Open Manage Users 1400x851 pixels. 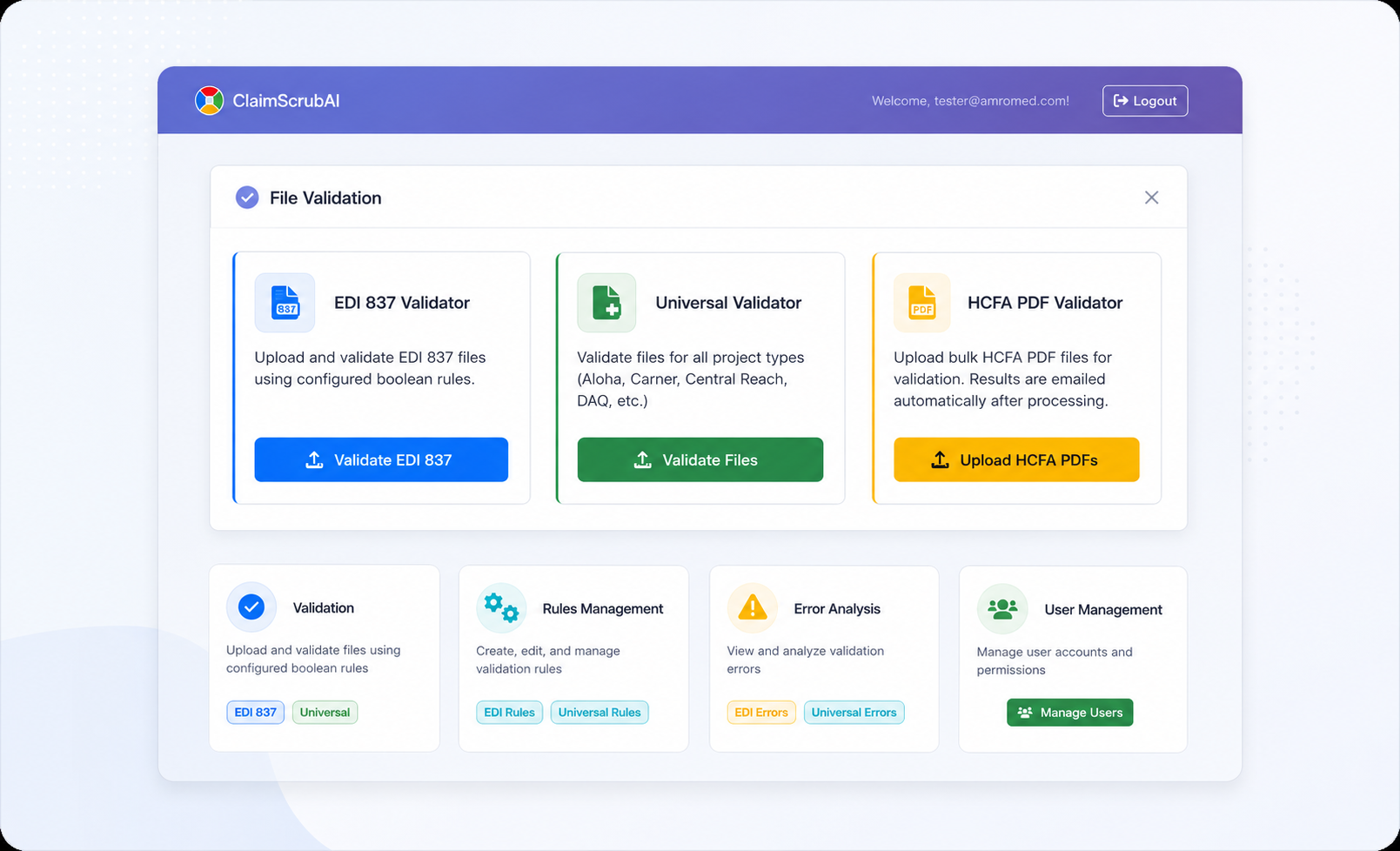click(x=1070, y=713)
